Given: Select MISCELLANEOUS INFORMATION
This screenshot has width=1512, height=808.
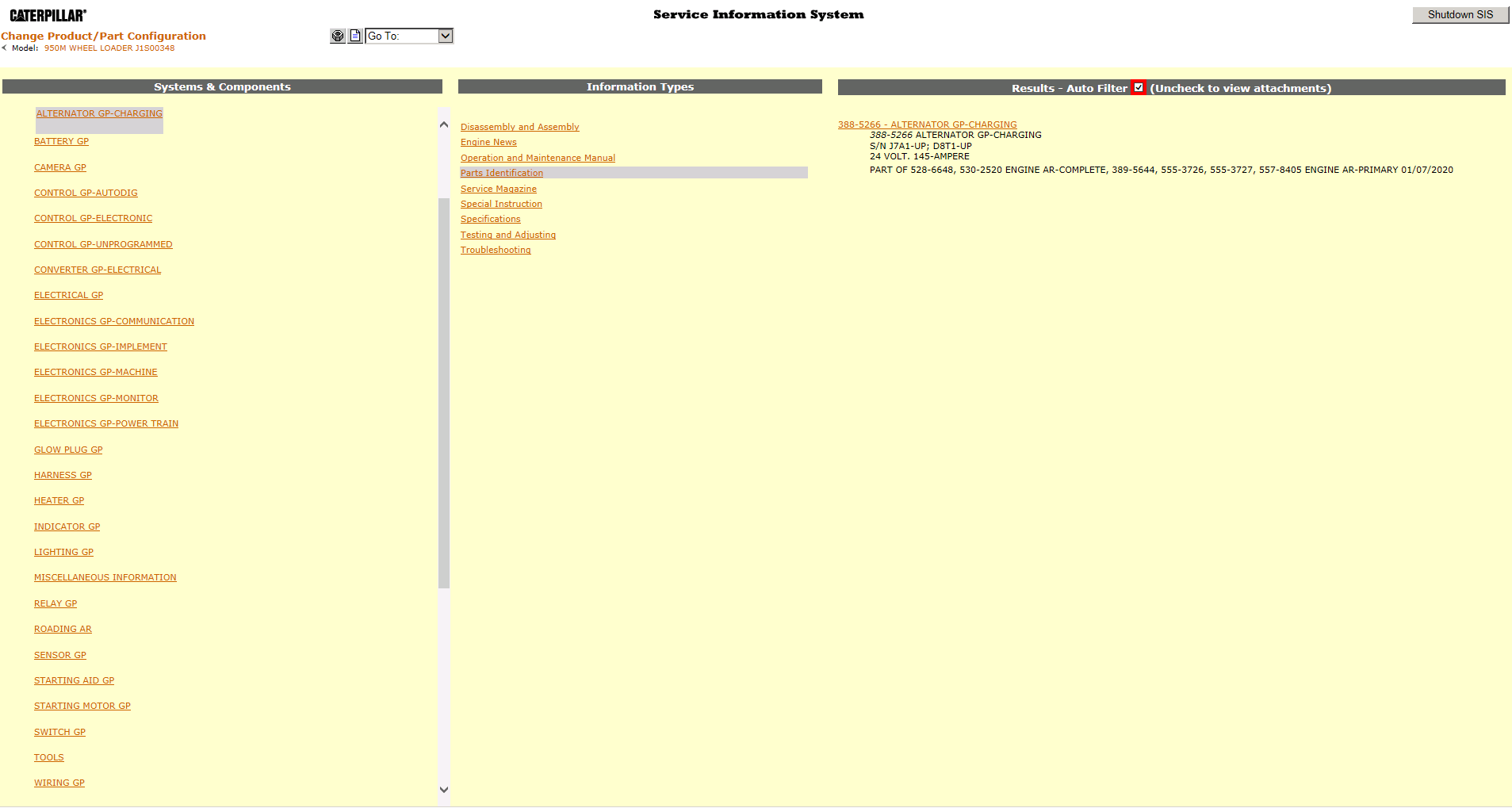Looking at the screenshot, I should pyautogui.click(x=105, y=577).
